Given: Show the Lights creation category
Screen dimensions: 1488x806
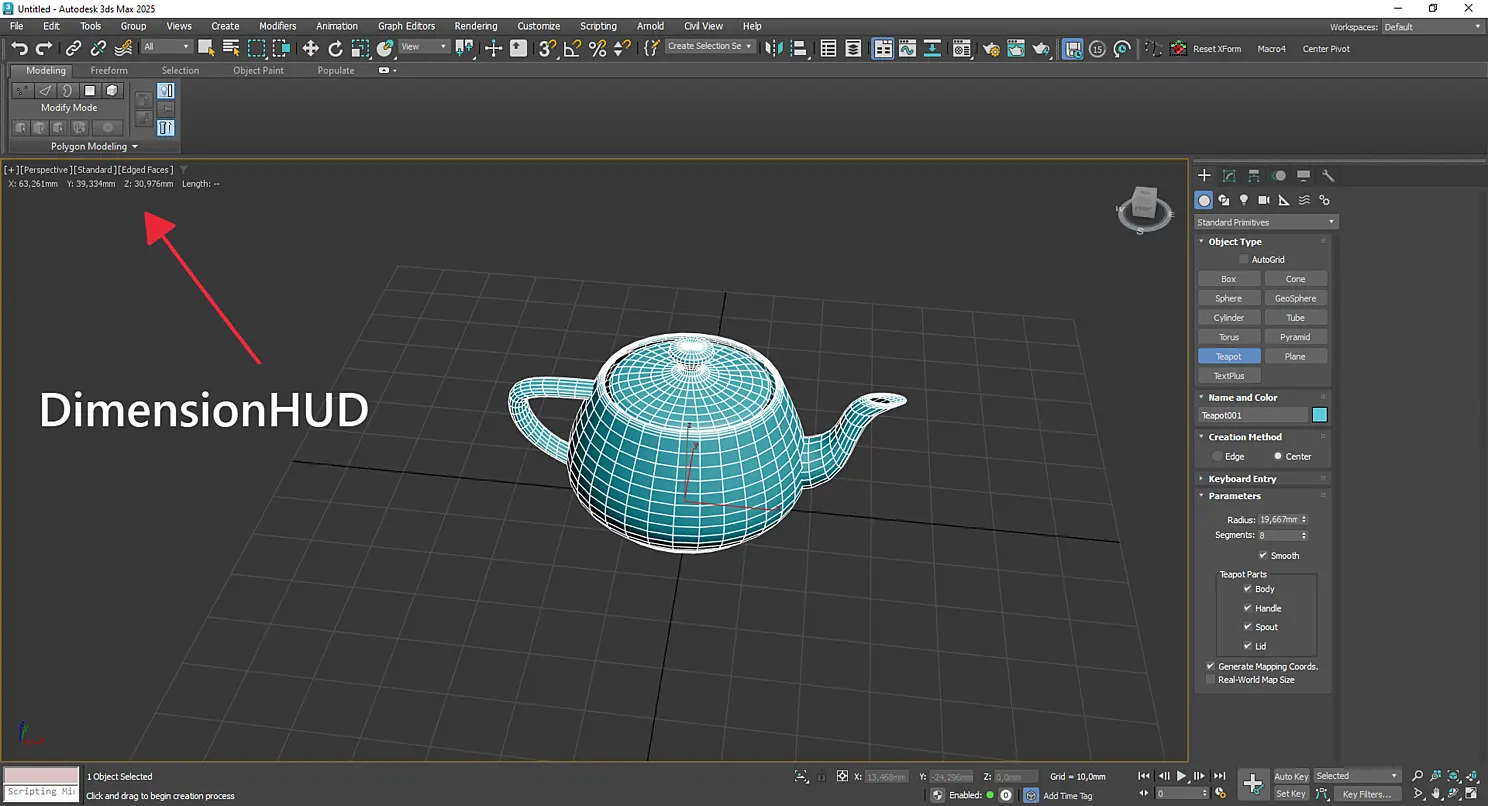Looking at the screenshot, I should (x=1244, y=200).
